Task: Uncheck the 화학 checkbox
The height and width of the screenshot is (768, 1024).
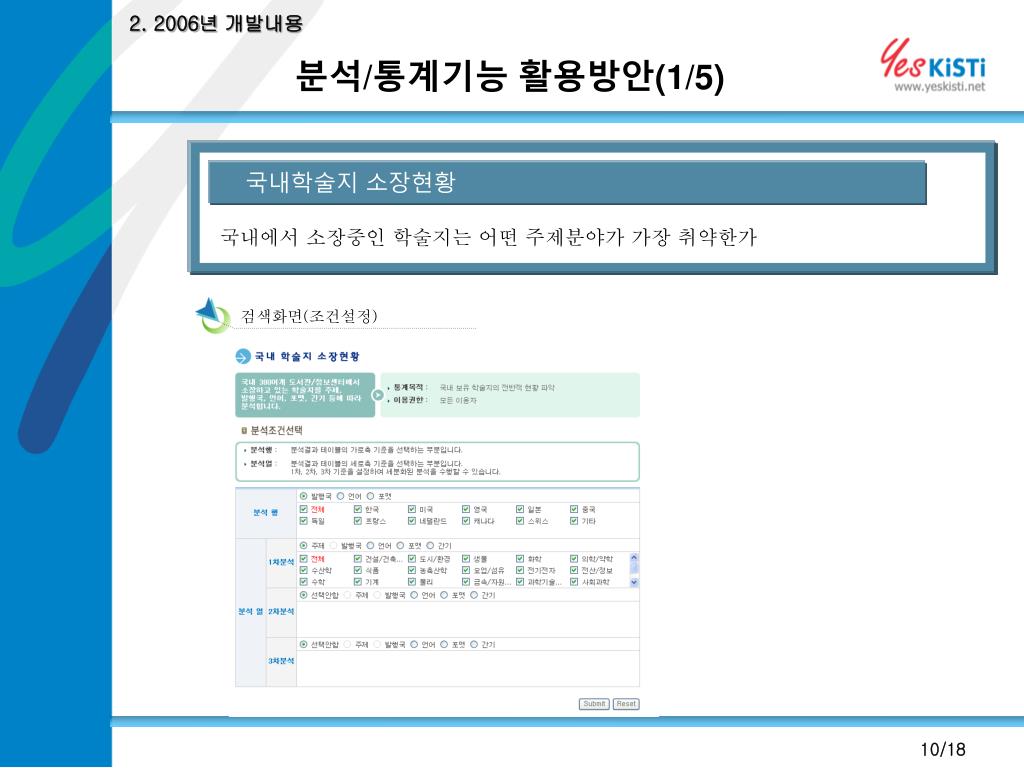Action: coord(520,559)
